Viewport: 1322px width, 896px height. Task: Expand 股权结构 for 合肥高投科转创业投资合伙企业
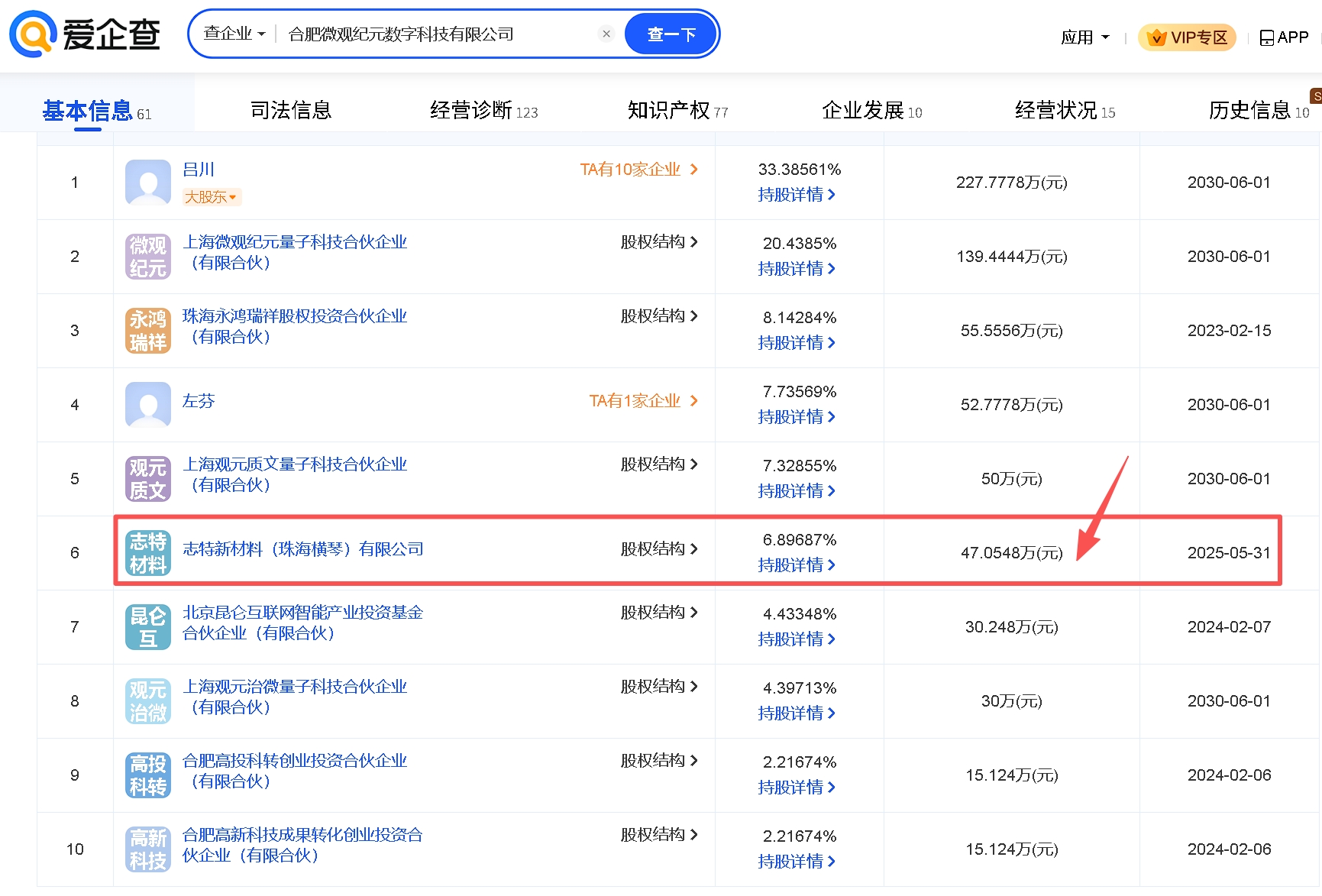659,760
